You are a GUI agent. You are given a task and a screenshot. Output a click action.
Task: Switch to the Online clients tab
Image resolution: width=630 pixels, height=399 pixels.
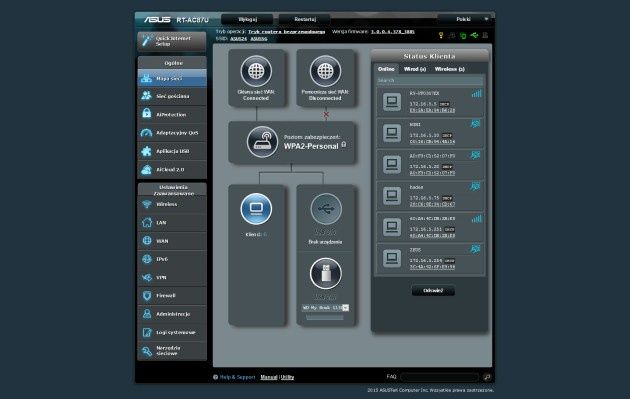[386, 69]
